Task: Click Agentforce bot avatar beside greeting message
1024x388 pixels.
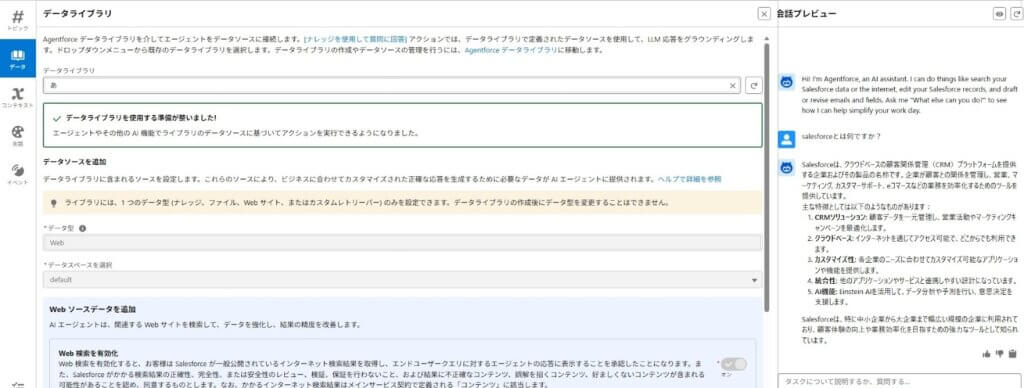Action: click(787, 82)
